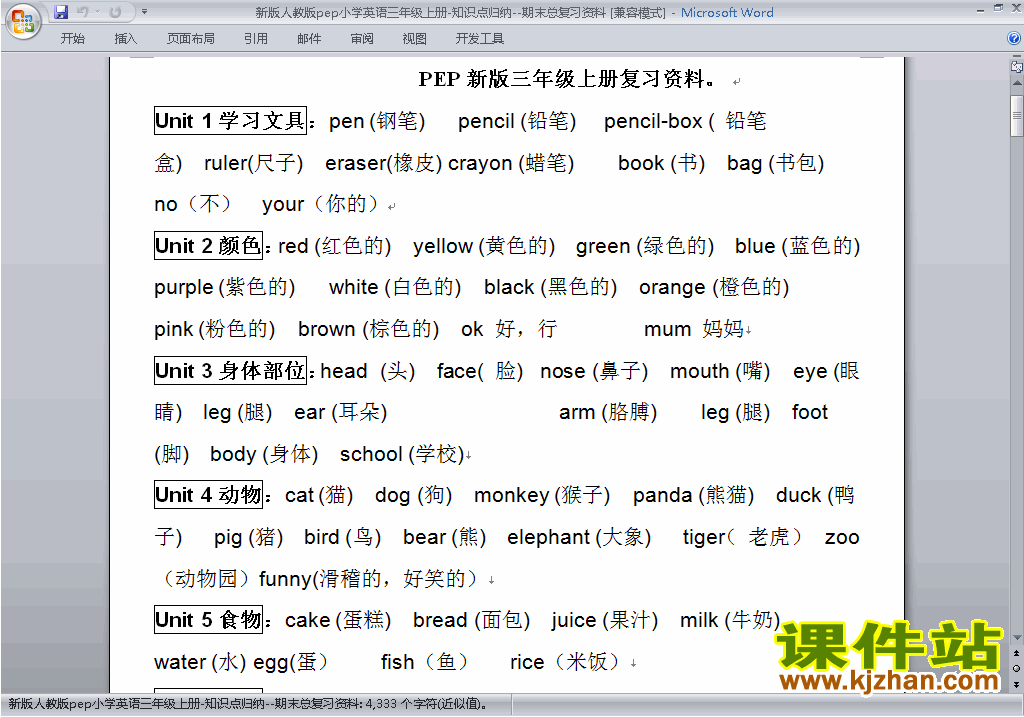Screen dimensions: 1024x718
Task: Select the 邮件 ribbon tab
Action: [309, 39]
